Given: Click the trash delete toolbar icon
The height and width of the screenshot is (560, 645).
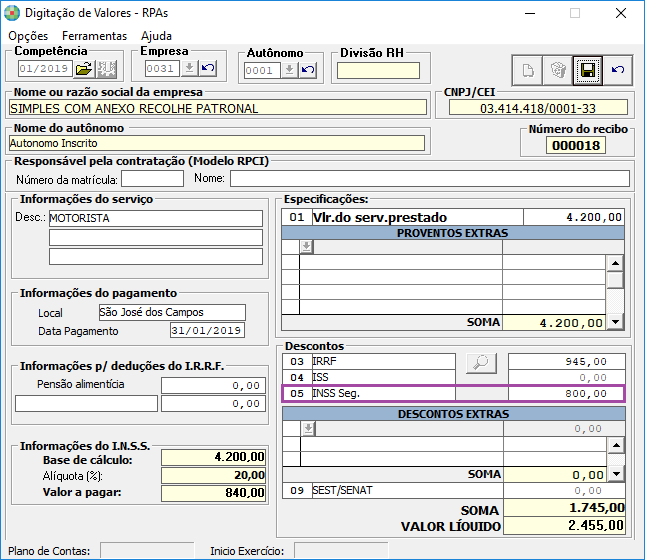Looking at the screenshot, I should point(558,70).
